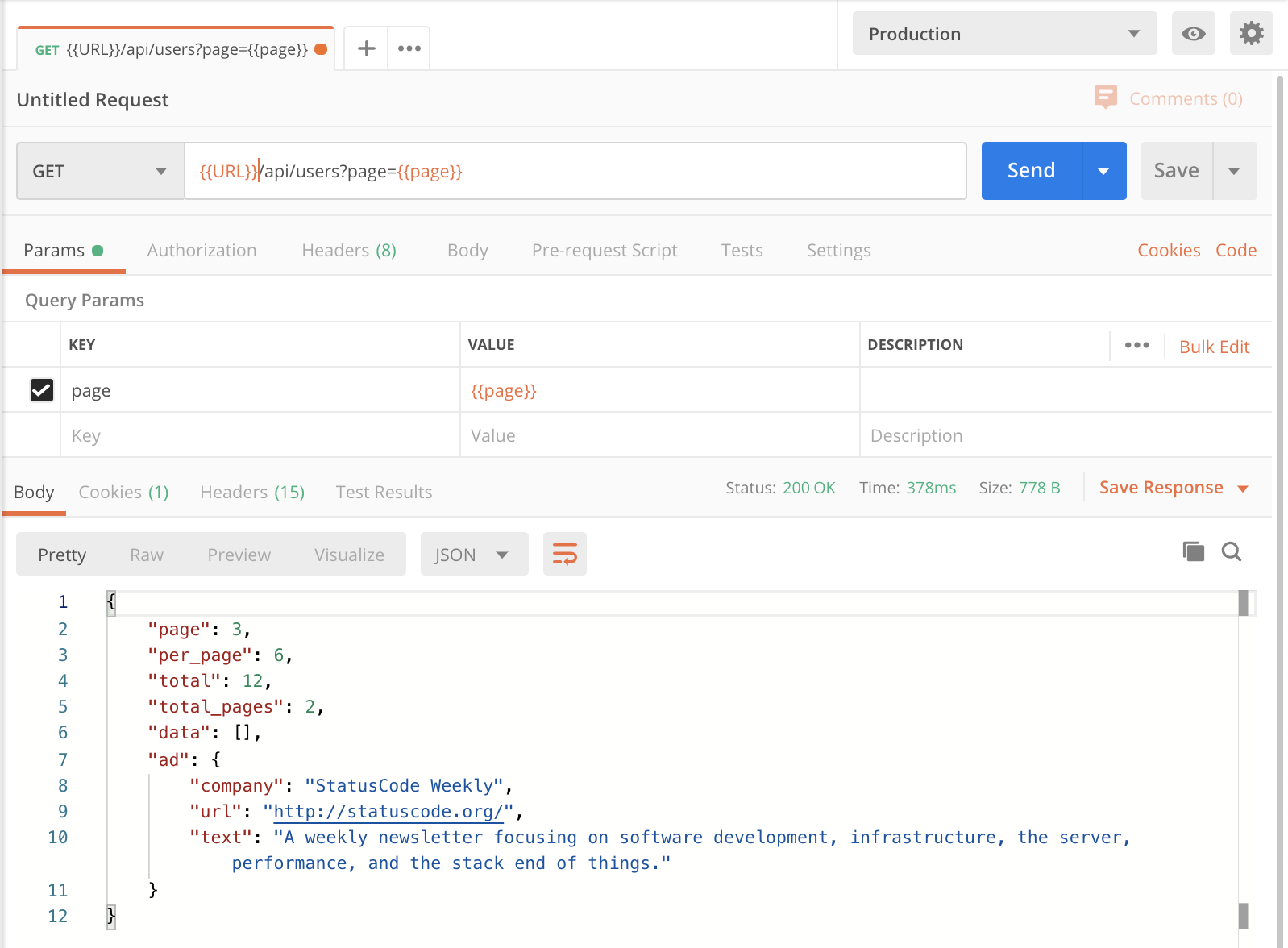This screenshot has width=1288, height=948.
Task: Open the Test Results tab
Action: pos(384,492)
